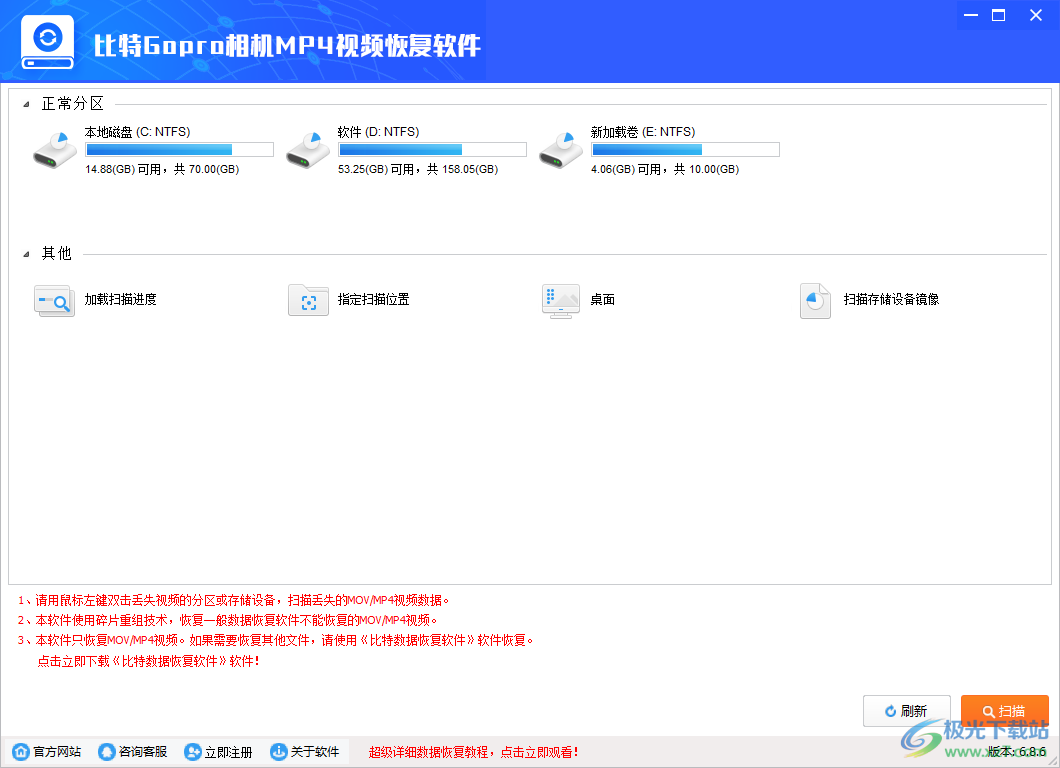Click tip line 1 about double-clicking partitions
Viewport: 1060px width, 768px height.
coord(234,600)
